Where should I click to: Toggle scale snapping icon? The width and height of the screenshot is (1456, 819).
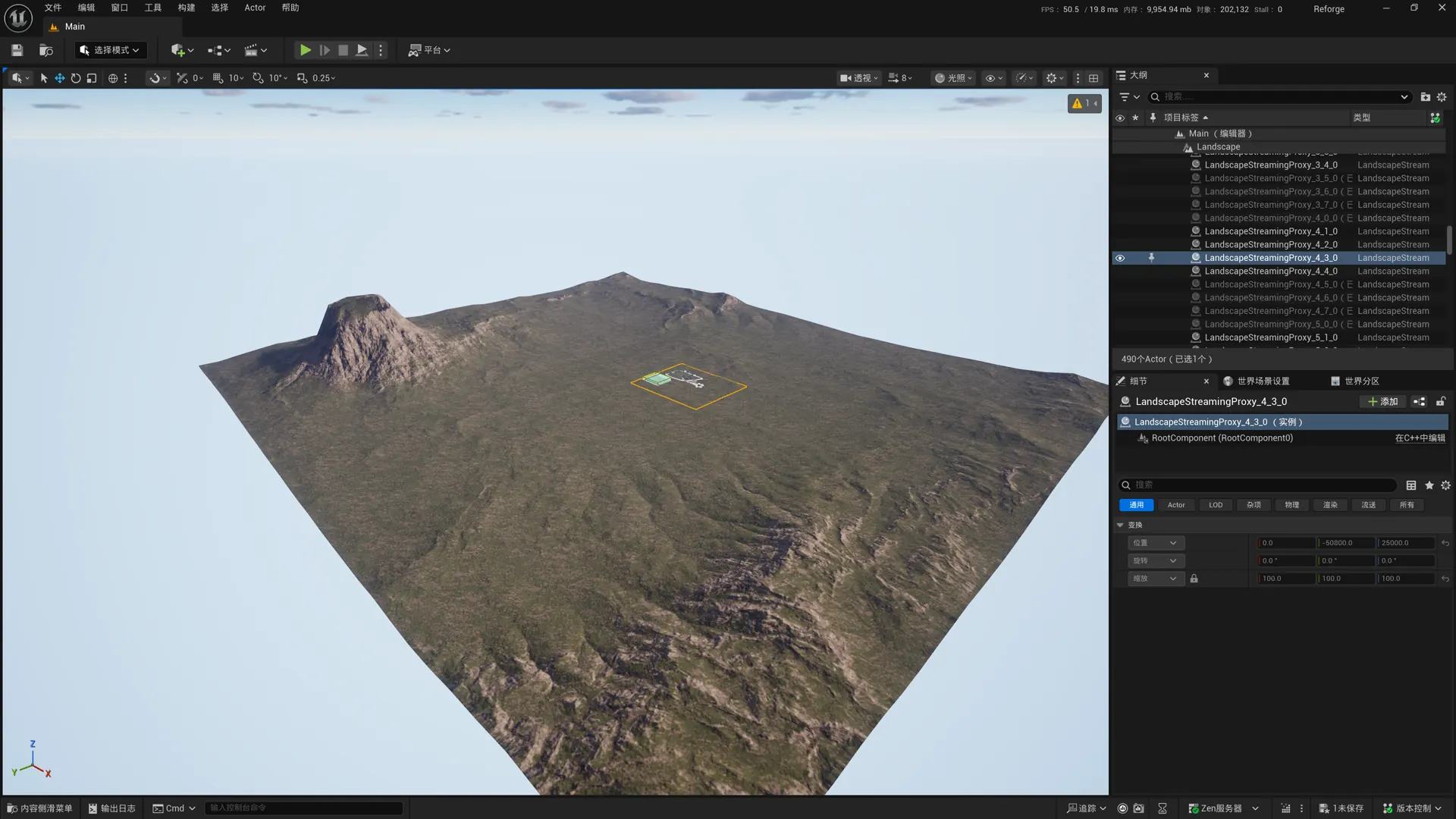pos(302,78)
